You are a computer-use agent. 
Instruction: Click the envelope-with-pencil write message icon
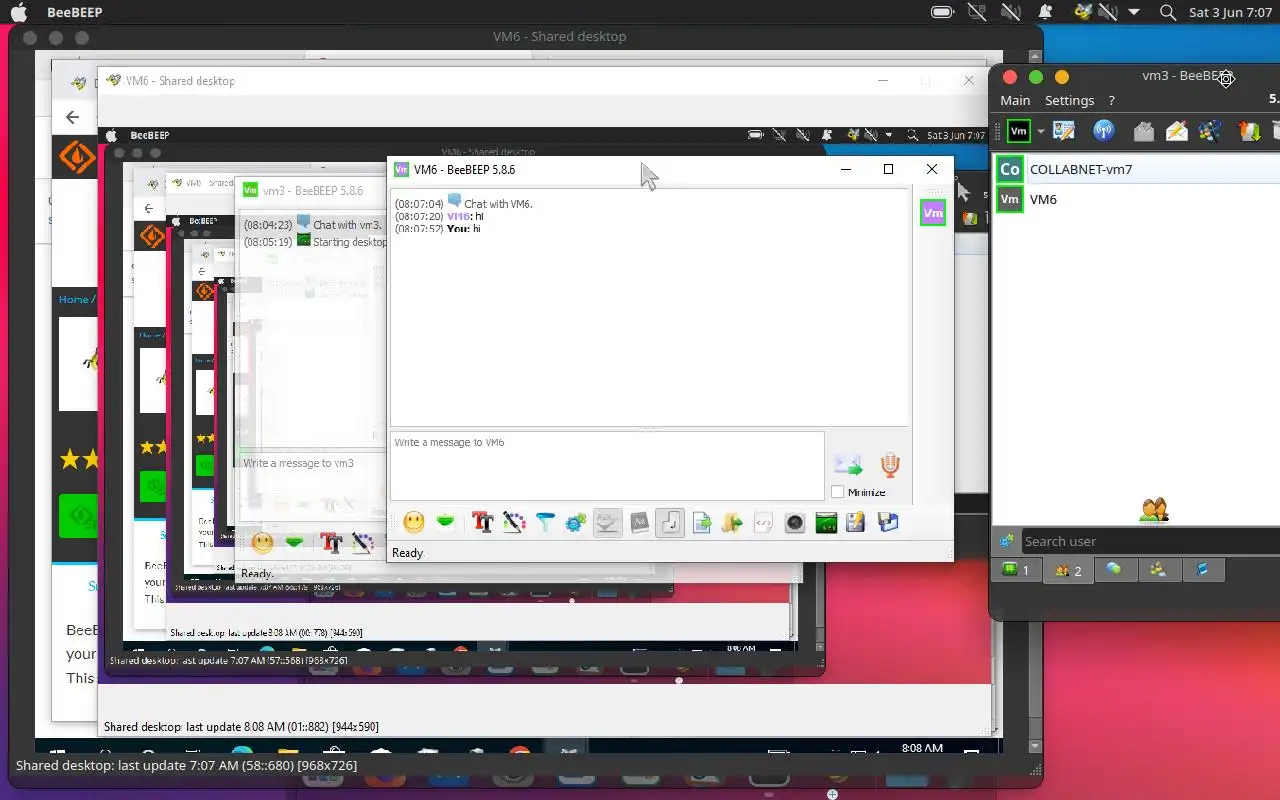1177,130
